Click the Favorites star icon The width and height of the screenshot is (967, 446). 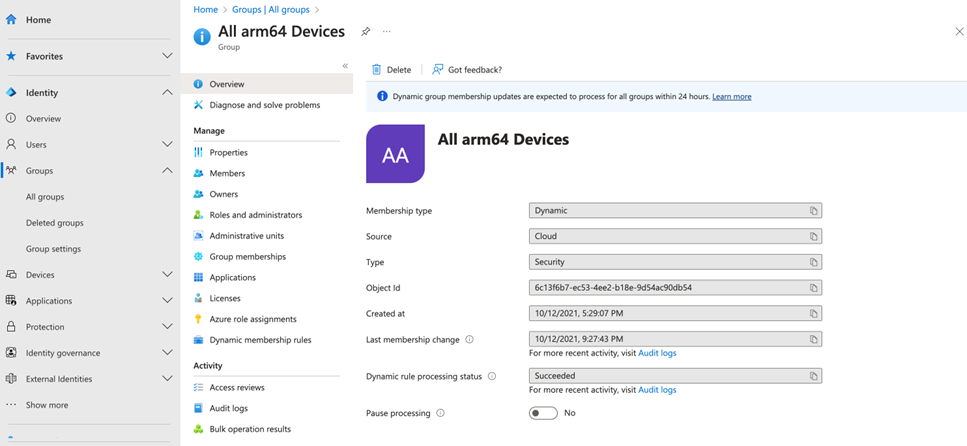(11, 56)
